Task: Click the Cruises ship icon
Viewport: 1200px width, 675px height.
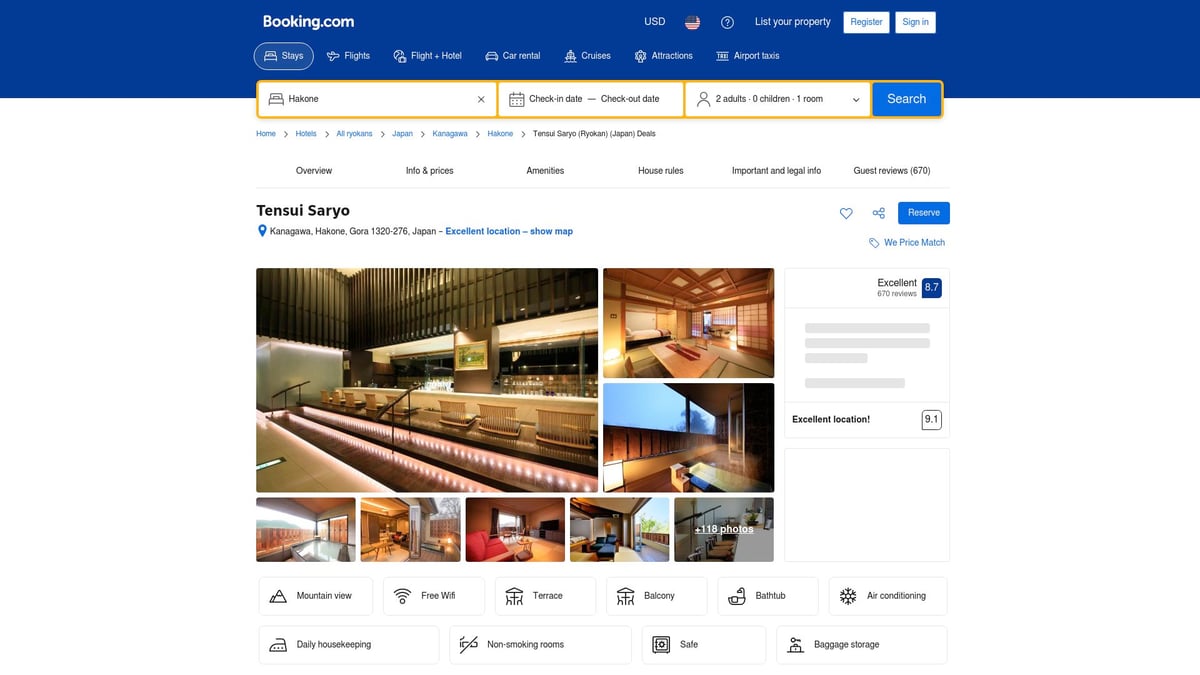Action: (569, 56)
